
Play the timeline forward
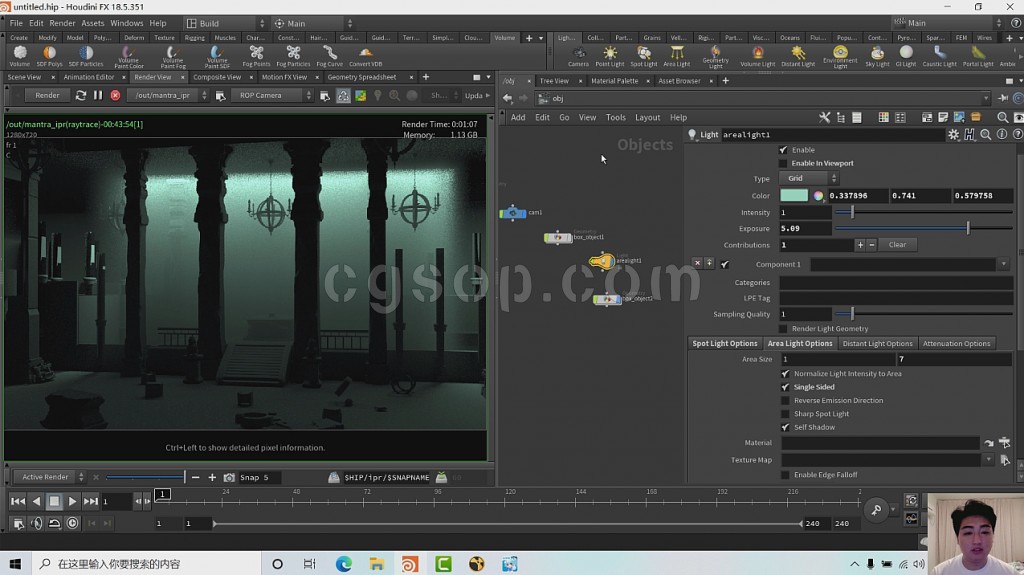pos(72,502)
